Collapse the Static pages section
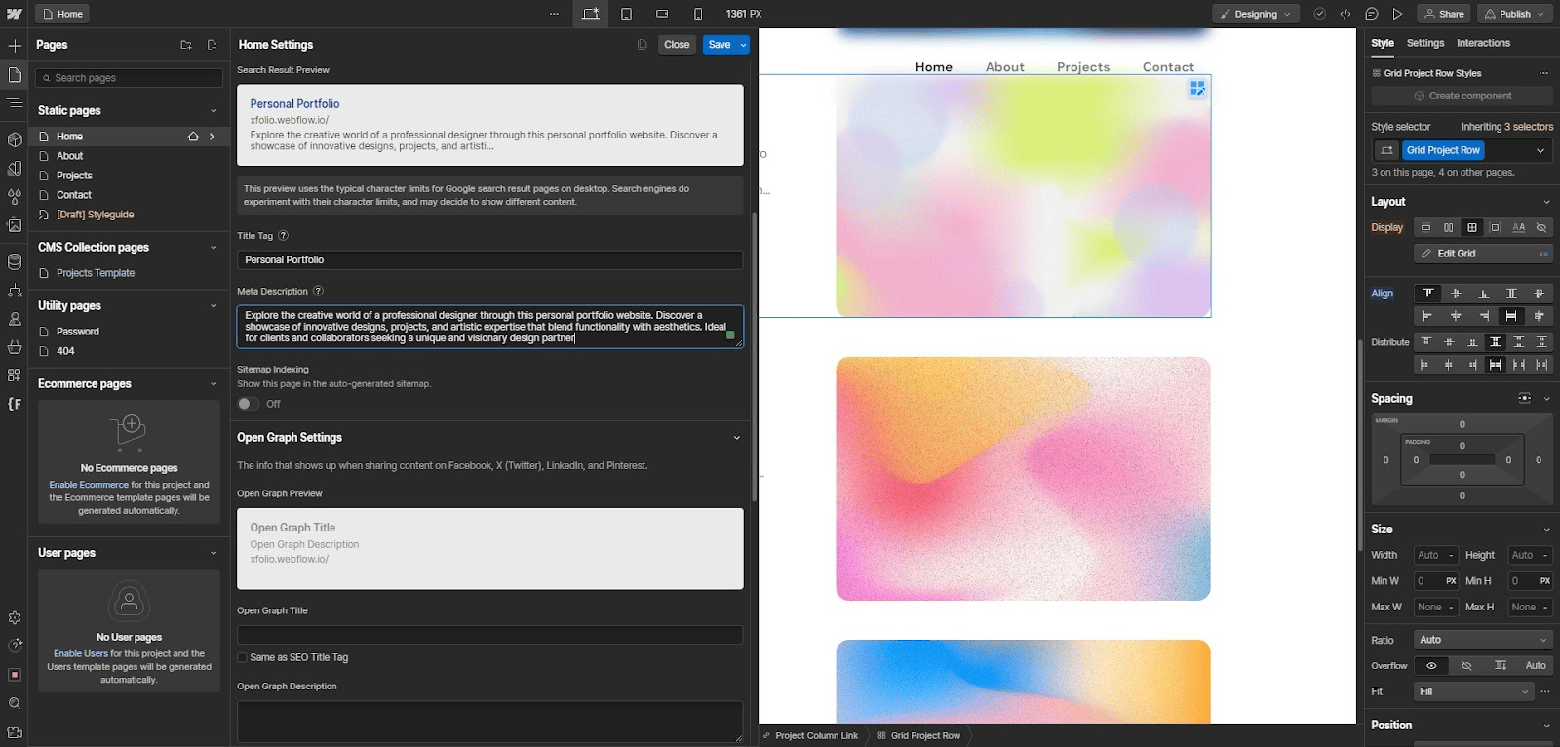The image size is (1560, 747). 214,110
